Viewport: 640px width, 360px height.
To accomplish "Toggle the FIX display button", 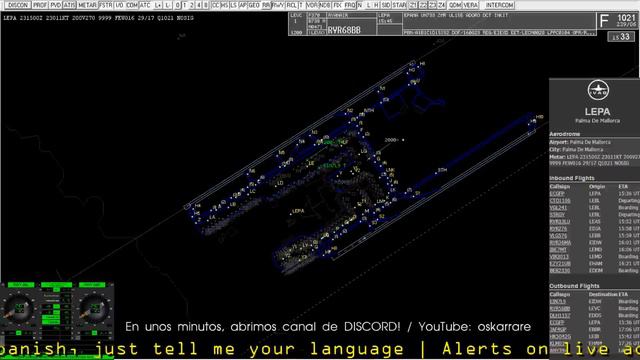I will tap(337, 5).
